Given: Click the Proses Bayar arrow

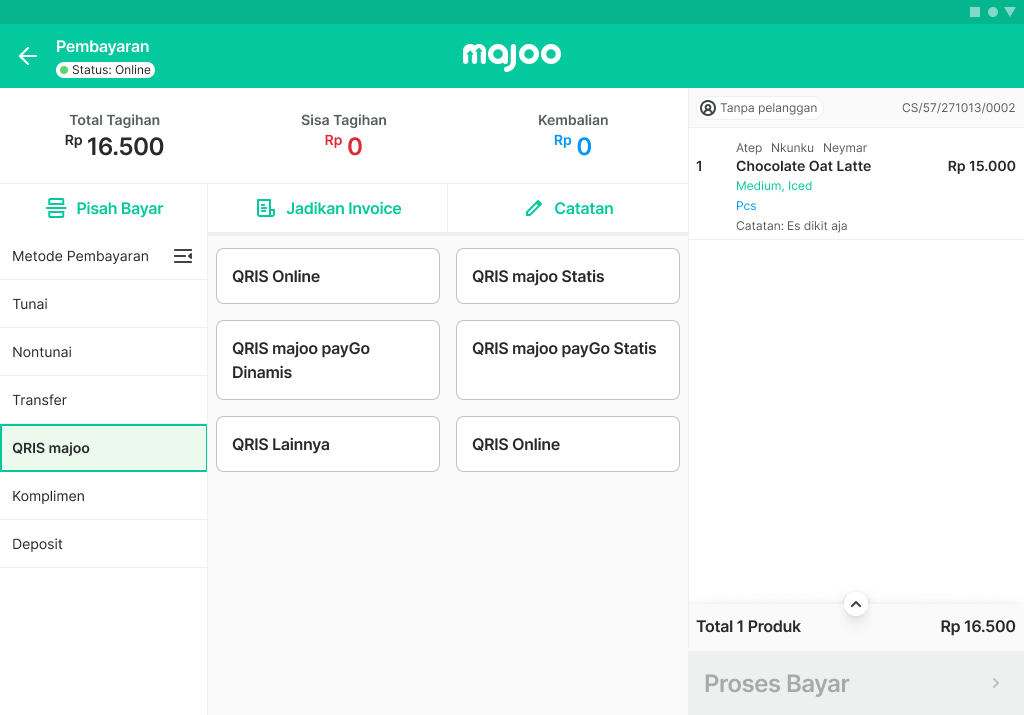Looking at the screenshot, I should tap(995, 683).
